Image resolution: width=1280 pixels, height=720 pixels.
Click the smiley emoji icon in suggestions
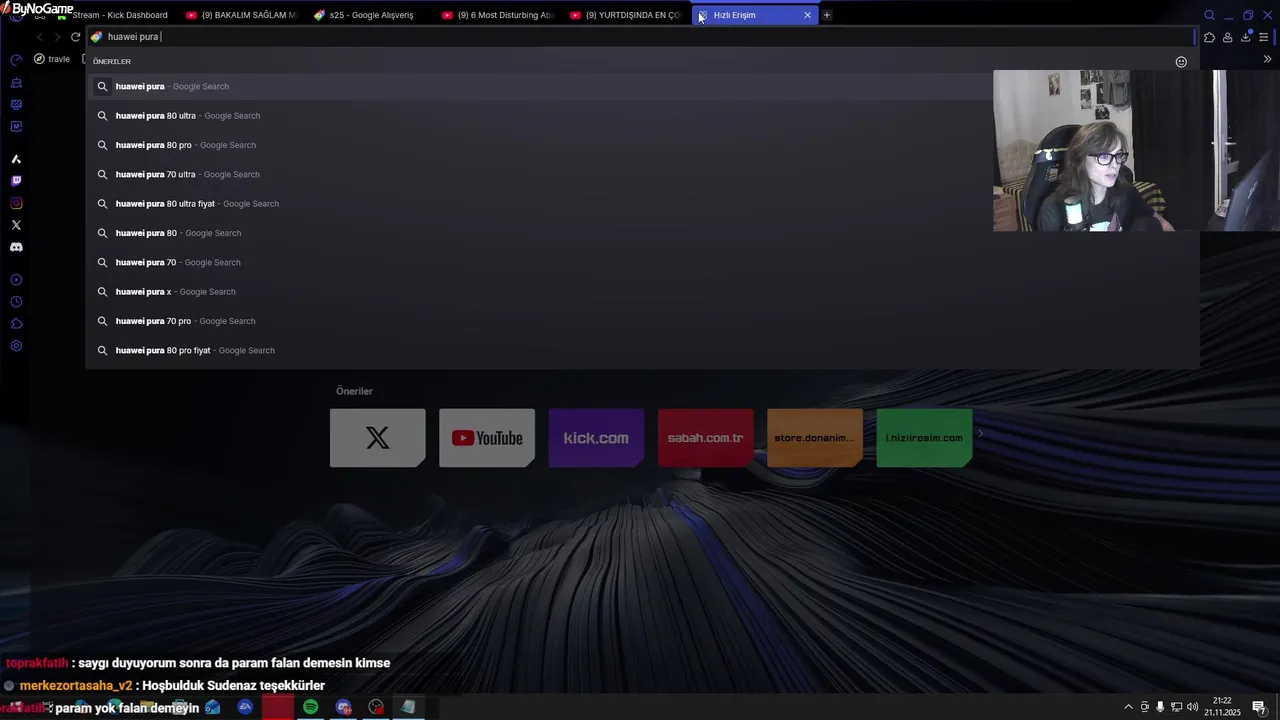1181,62
